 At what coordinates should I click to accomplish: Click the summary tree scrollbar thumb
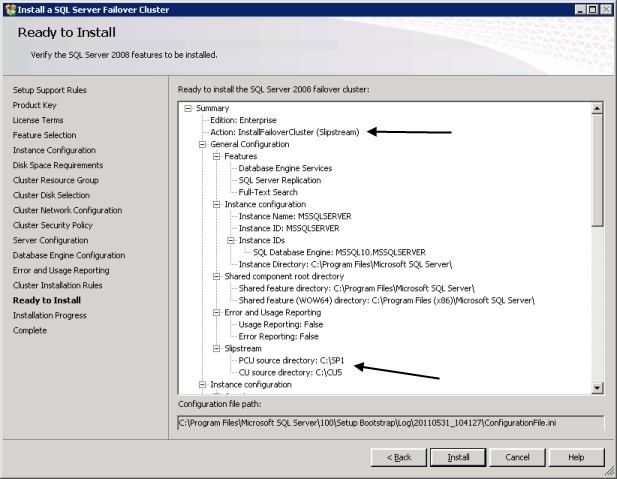point(597,170)
